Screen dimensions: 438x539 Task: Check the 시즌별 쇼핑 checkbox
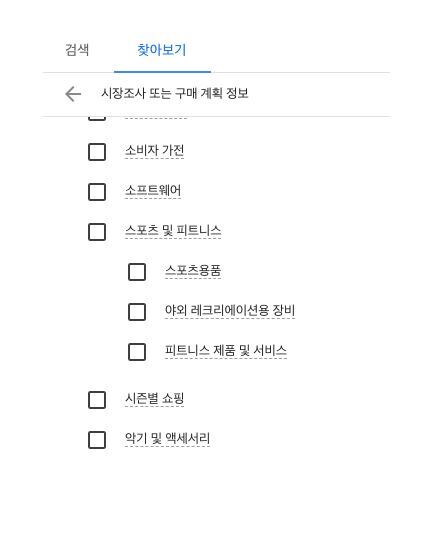click(97, 400)
